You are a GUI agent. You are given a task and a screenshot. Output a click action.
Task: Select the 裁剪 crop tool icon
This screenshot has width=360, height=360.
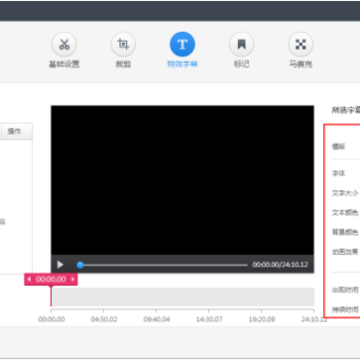(123, 44)
